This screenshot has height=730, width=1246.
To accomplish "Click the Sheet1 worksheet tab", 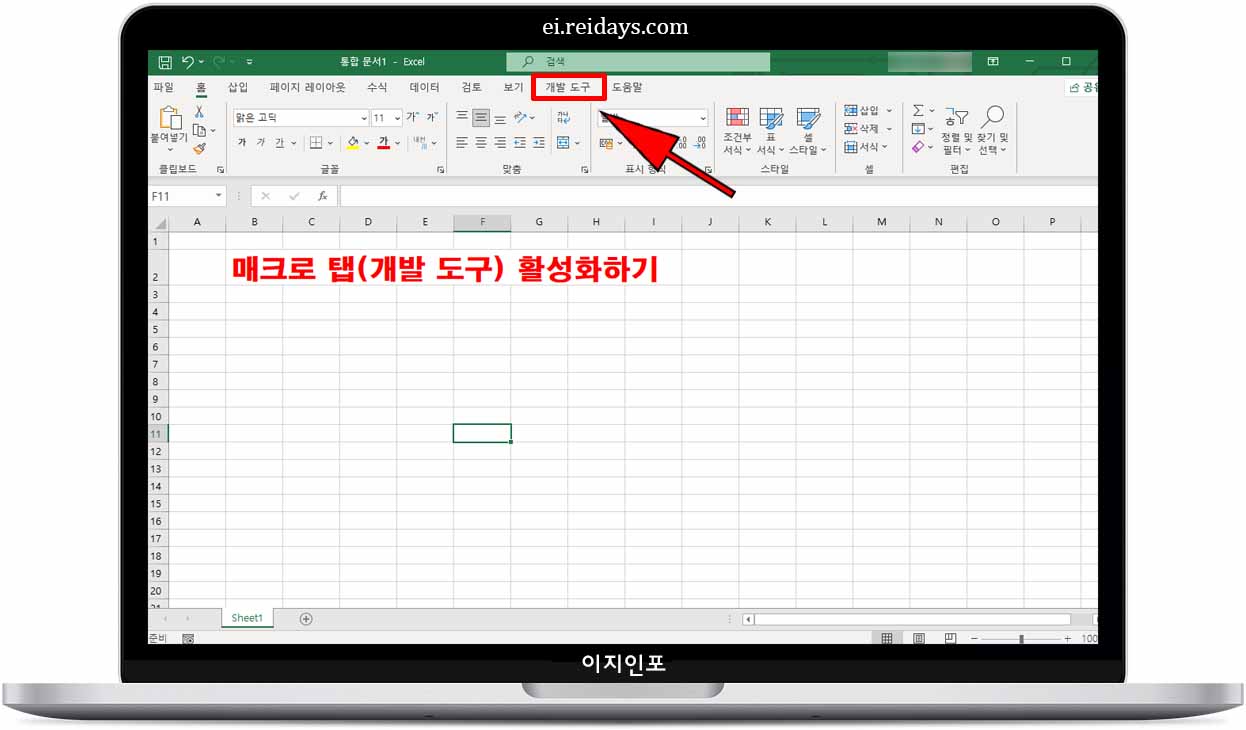I will (246, 617).
